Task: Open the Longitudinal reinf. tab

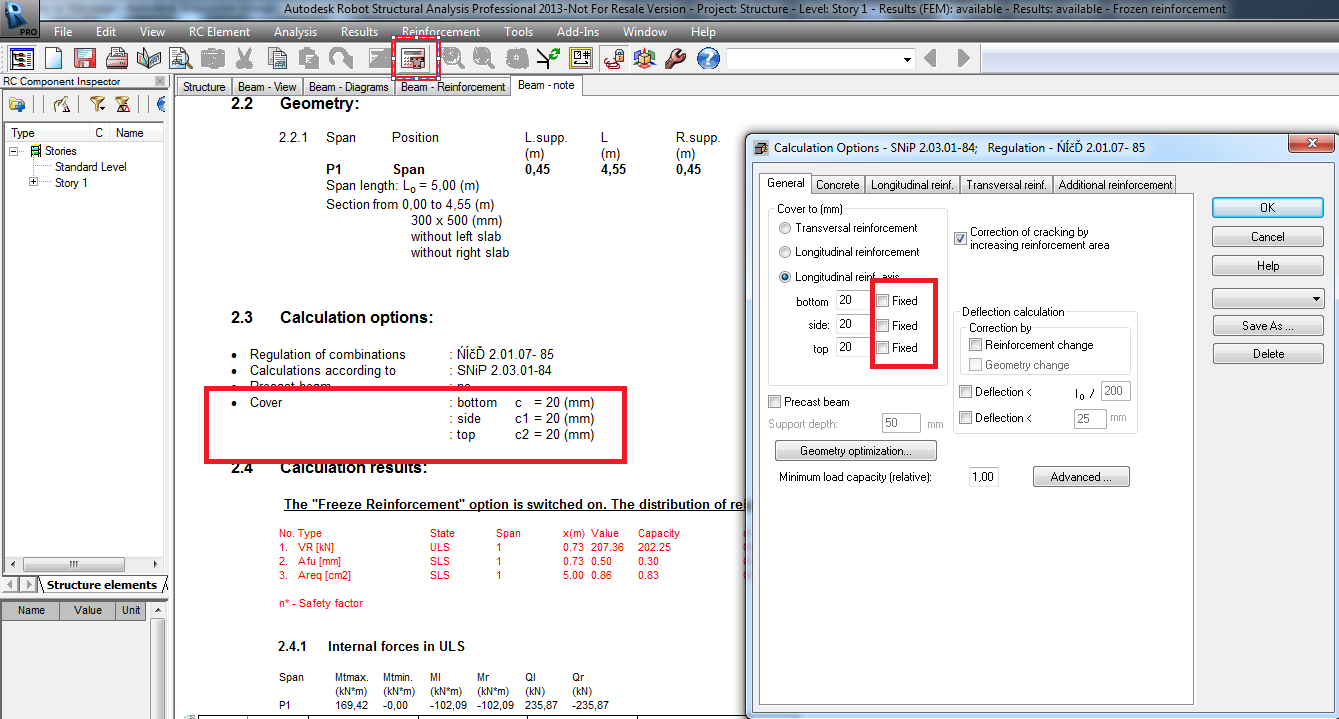Action: [x=912, y=185]
